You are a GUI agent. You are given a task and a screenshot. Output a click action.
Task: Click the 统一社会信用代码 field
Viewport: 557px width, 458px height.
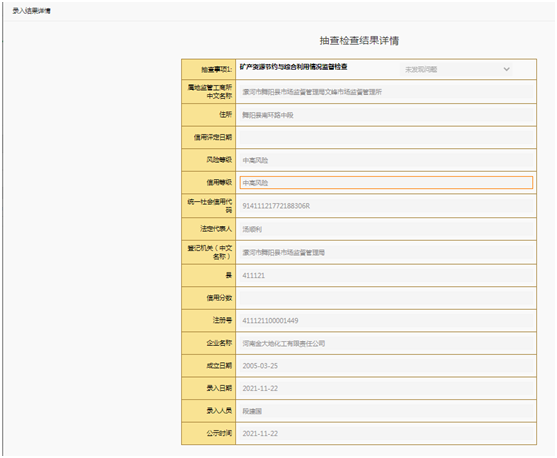coord(386,206)
